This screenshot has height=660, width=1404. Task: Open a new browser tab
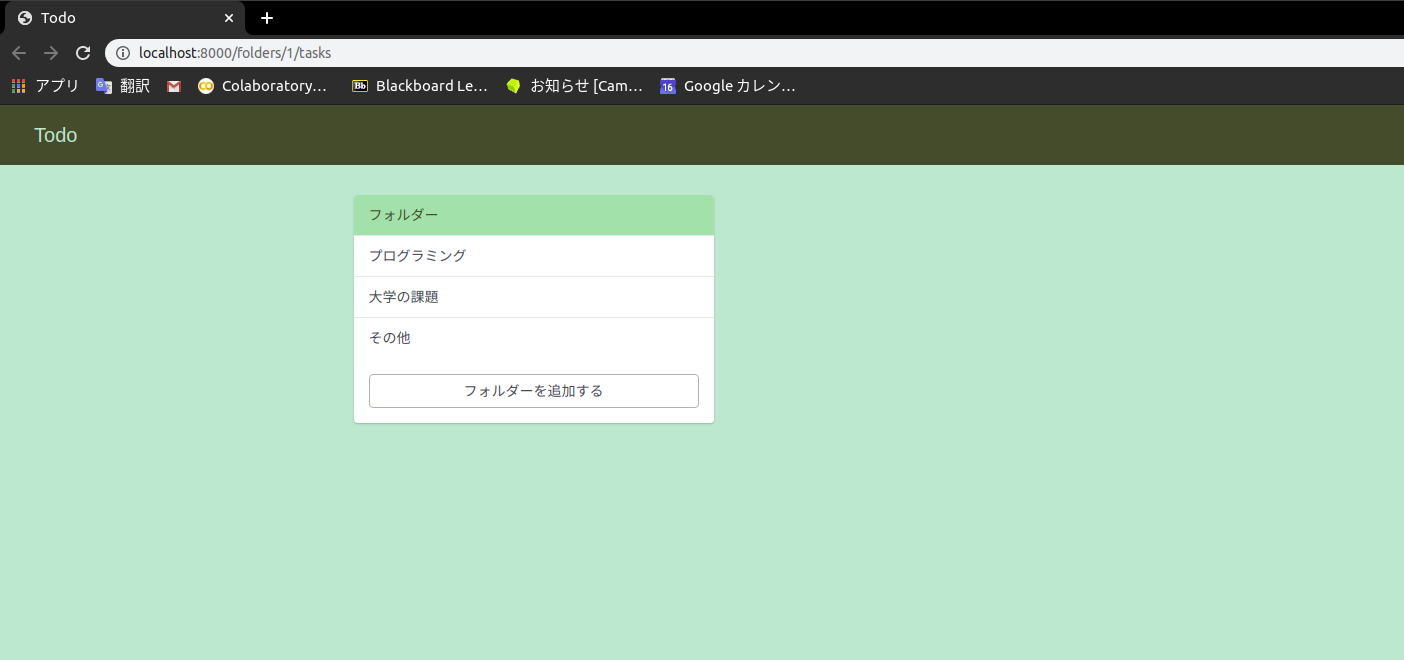[266, 18]
